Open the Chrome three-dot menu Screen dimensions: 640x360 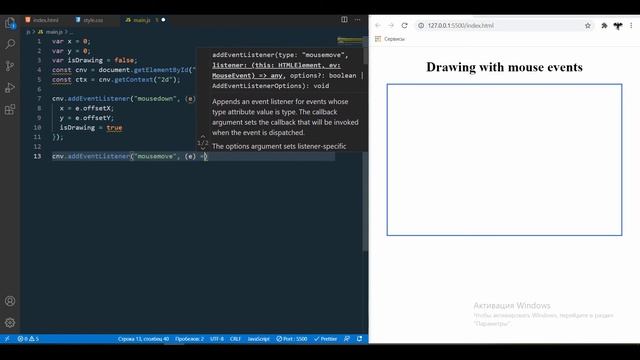pyautogui.click(x=631, y=25)
